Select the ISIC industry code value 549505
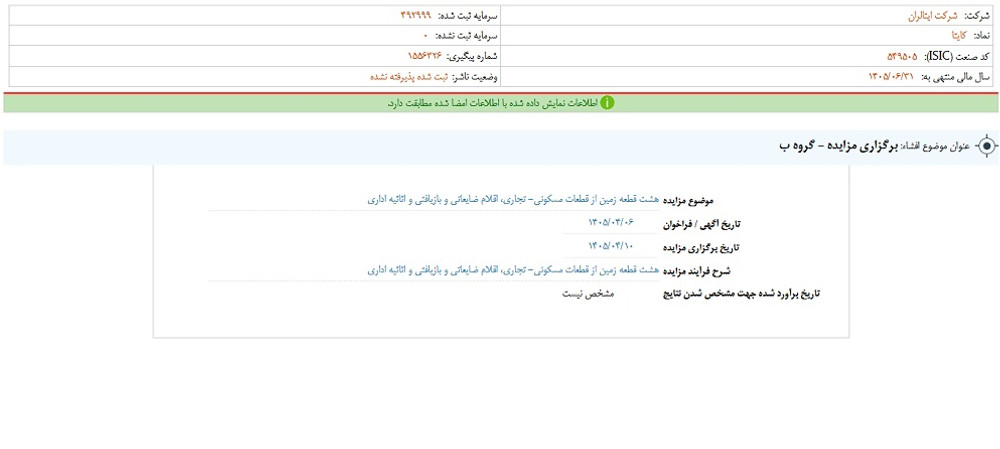 pos(903,56)
